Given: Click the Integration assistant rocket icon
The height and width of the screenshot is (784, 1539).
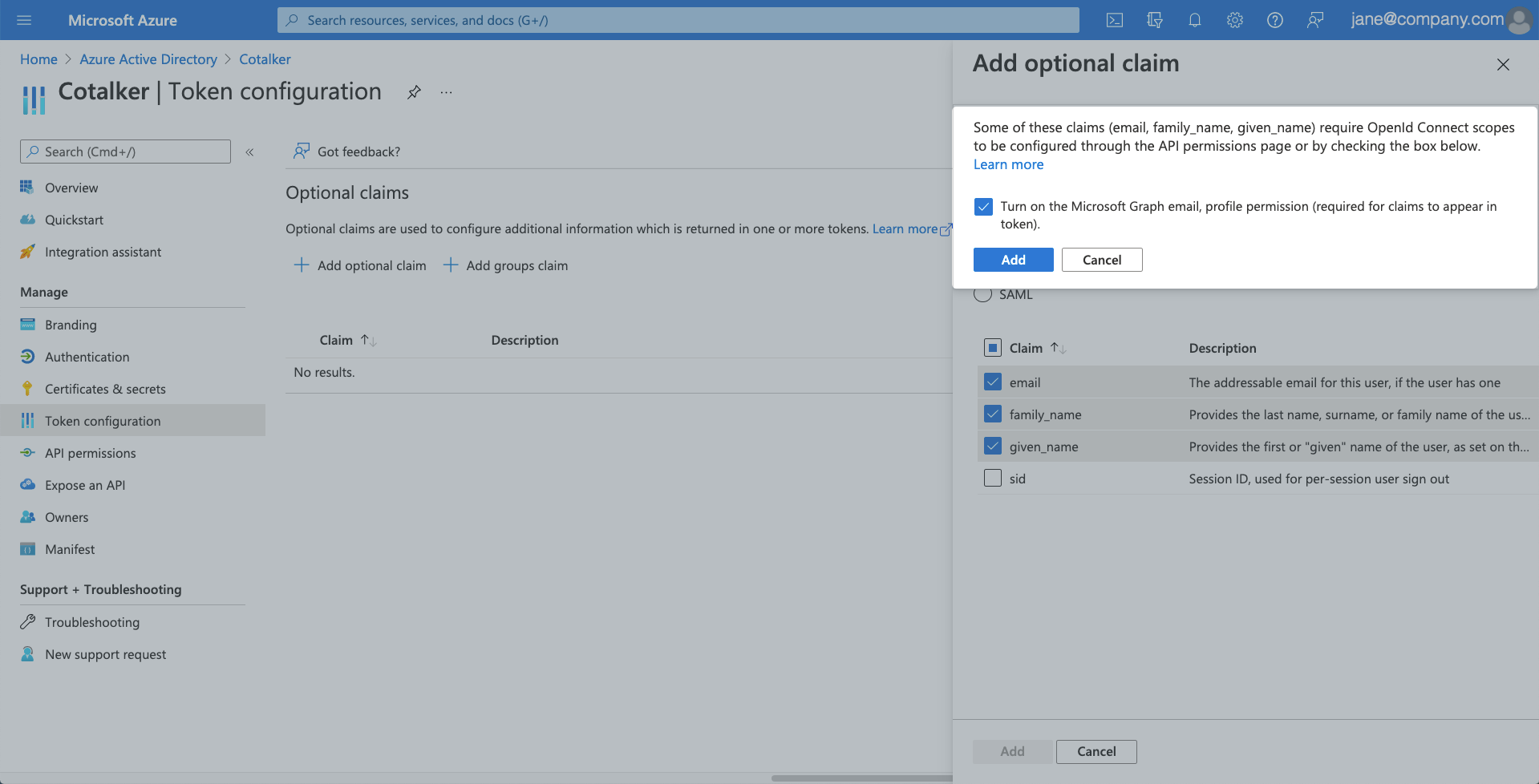Looking at the screenshot, I should tap(27, 251).
